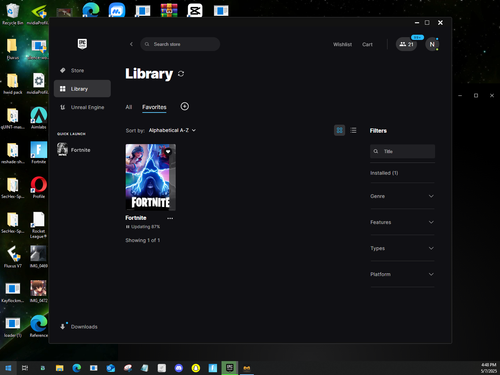Click Epic Games Launcher taskbar icon
Image resolution: width=500 pixels, height=375 pixels.
[230, 368]
